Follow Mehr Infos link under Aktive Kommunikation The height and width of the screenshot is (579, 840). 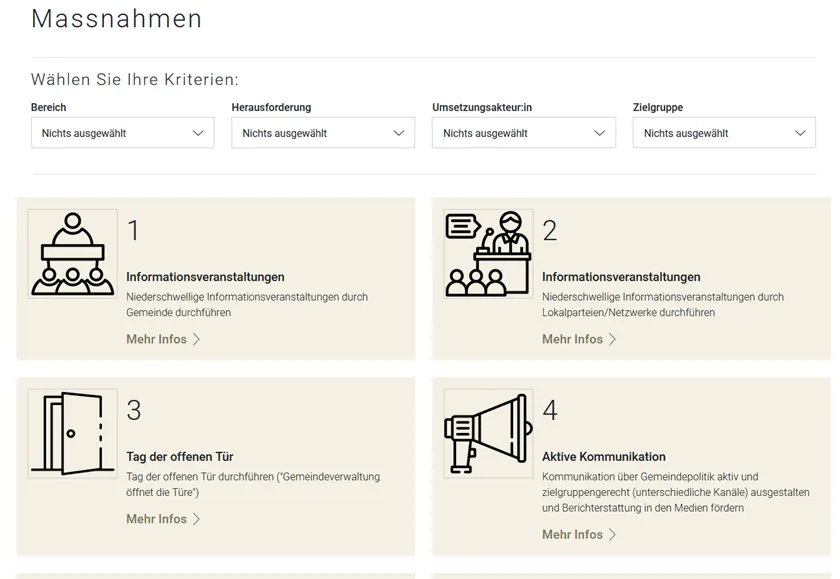573,535
